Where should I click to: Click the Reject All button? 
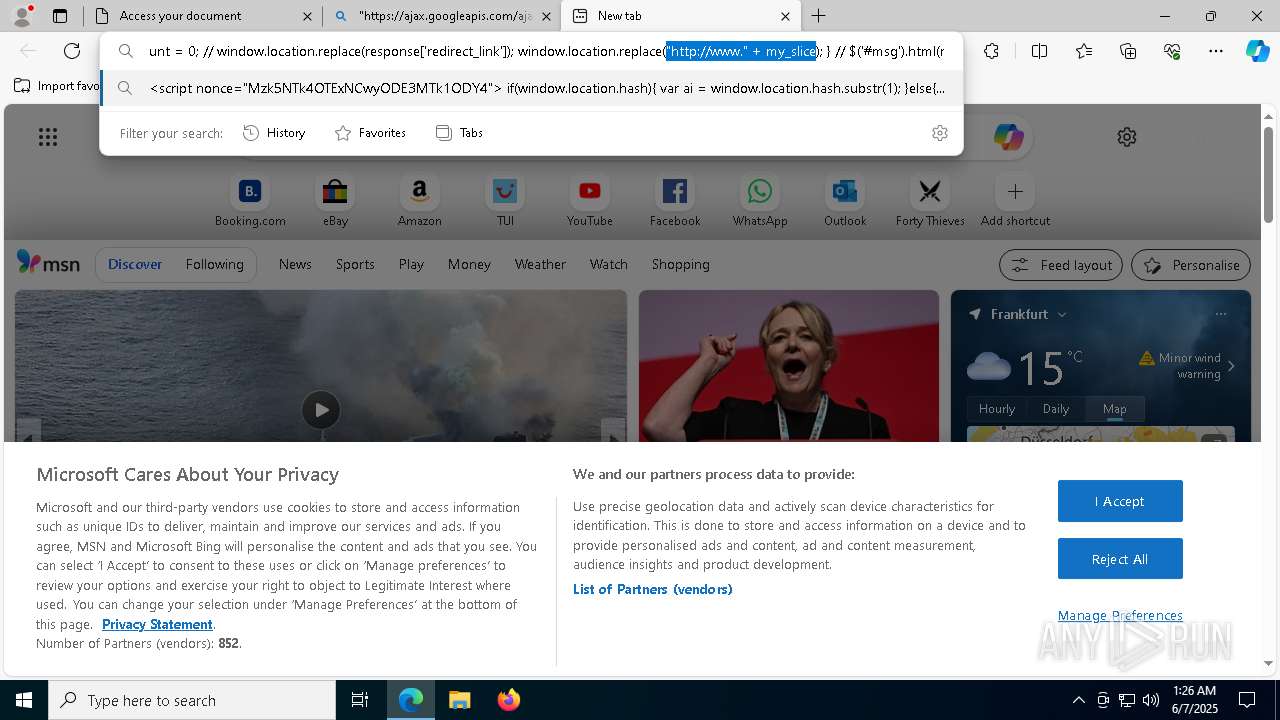[1120, 559]
